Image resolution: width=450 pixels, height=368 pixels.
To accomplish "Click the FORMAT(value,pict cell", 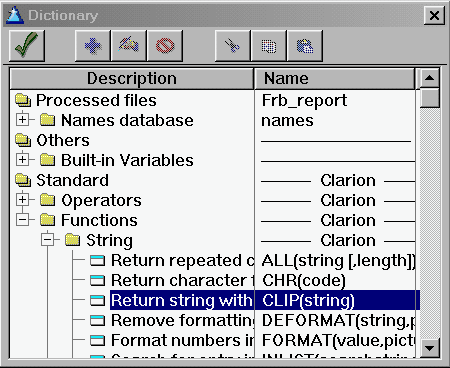I will tap(338, 340).
